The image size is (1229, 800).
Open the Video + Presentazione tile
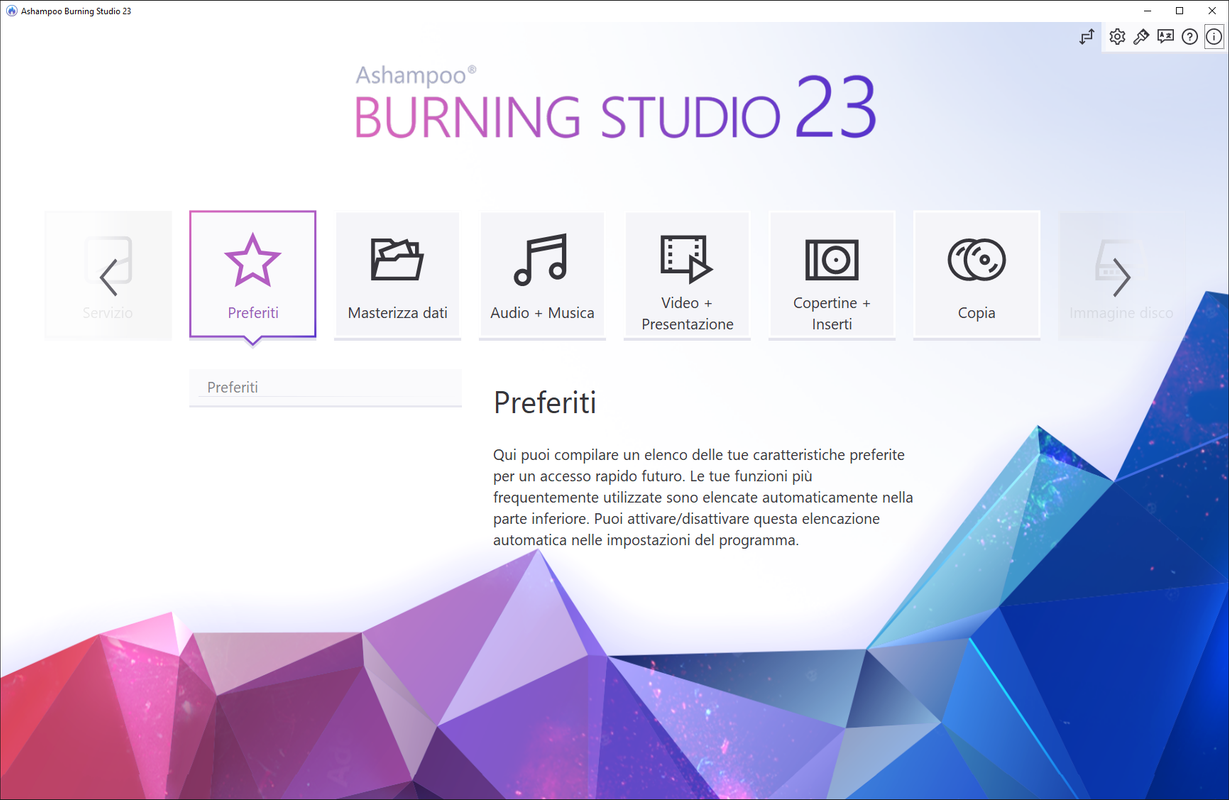(687, 275)
